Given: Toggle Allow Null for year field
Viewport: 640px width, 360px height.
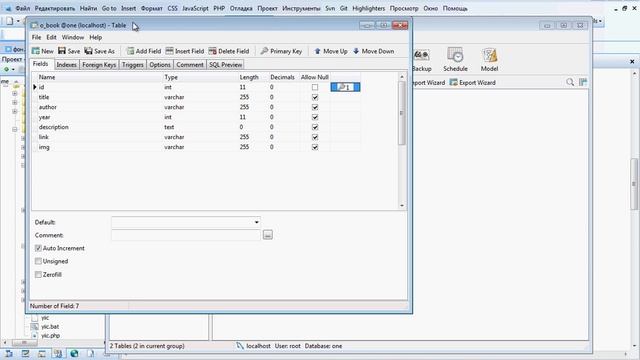Looking at the screenshot, I should (x=315, y=117).
